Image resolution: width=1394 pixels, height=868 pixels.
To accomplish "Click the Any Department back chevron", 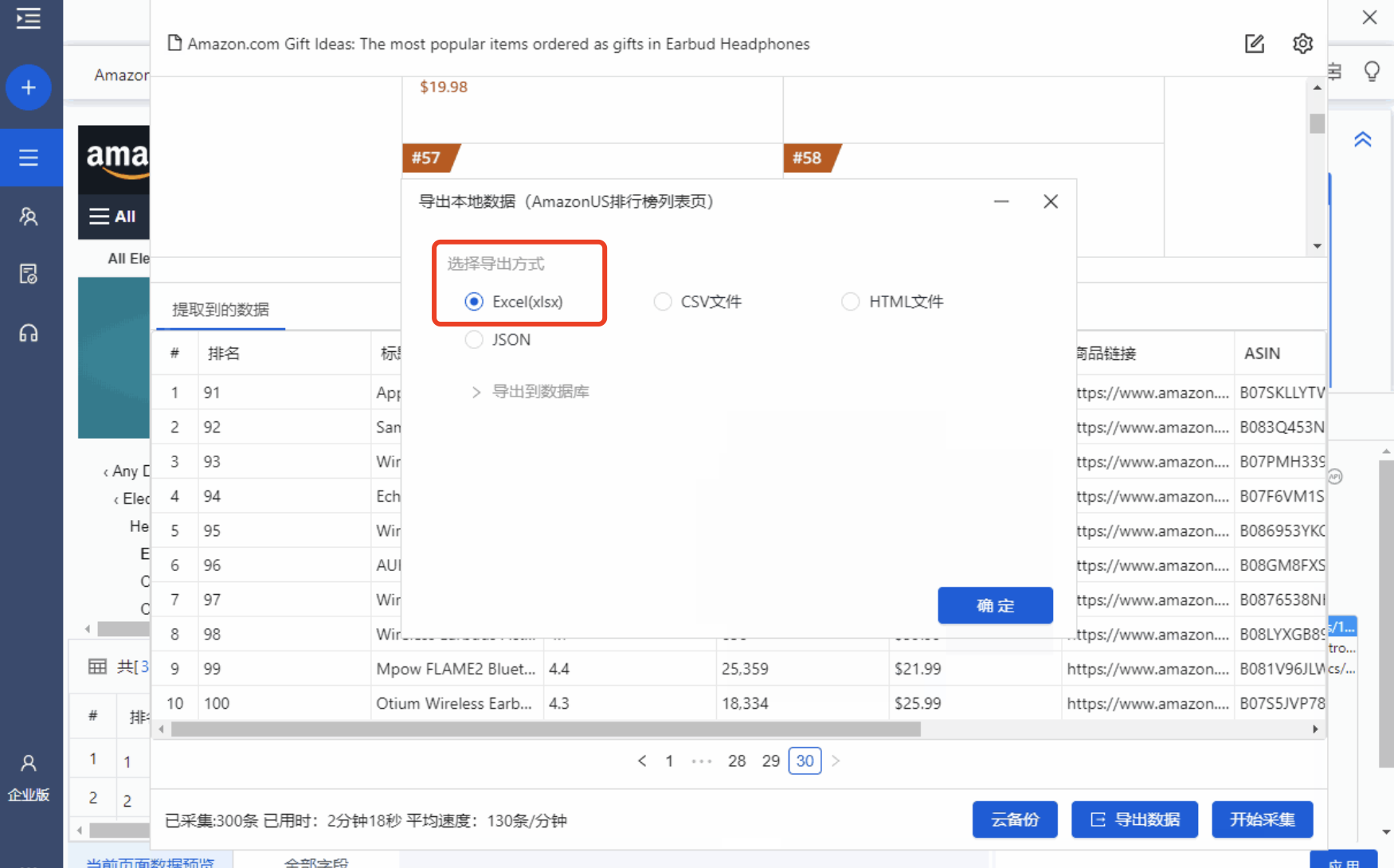I will point(105,472).
